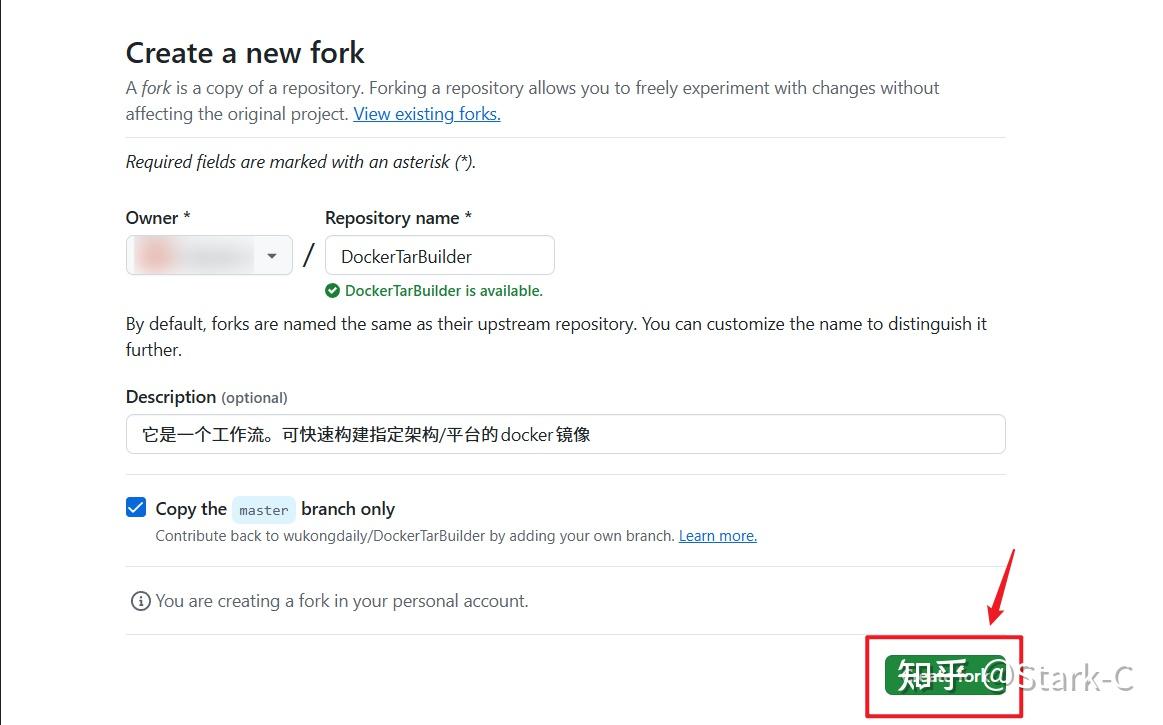
Task: Click the info circle icon beside personal account note
Action: point(139,600)
